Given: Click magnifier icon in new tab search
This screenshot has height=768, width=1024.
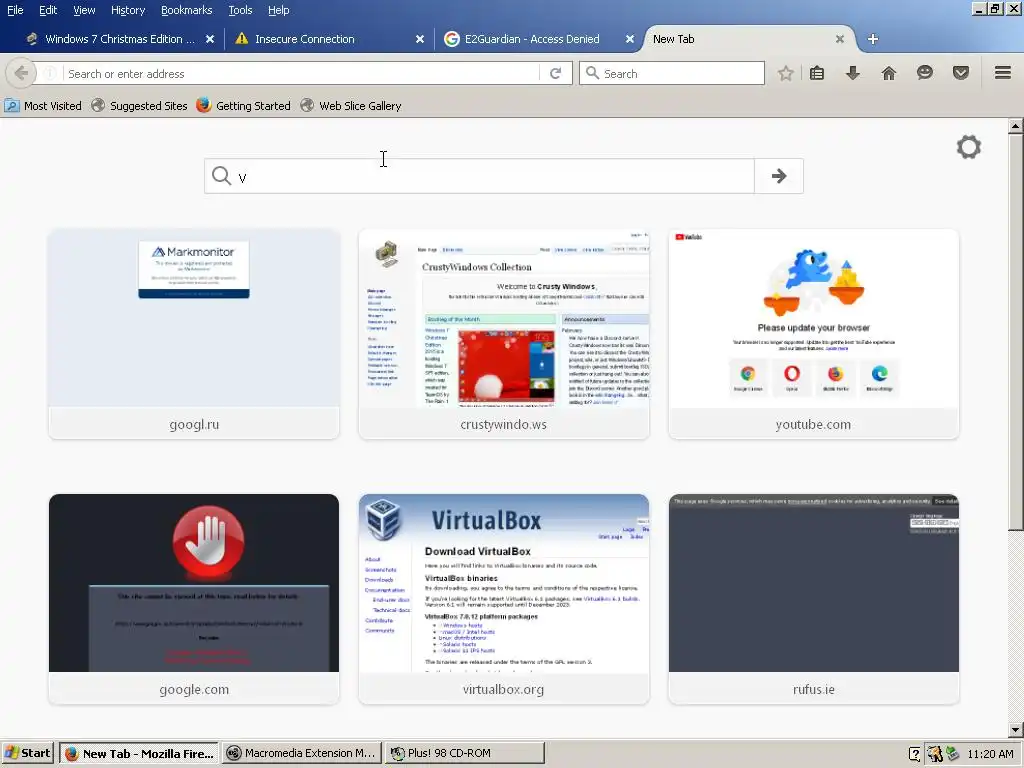Looking at the screenshot, I should click(x=221, y=176).
